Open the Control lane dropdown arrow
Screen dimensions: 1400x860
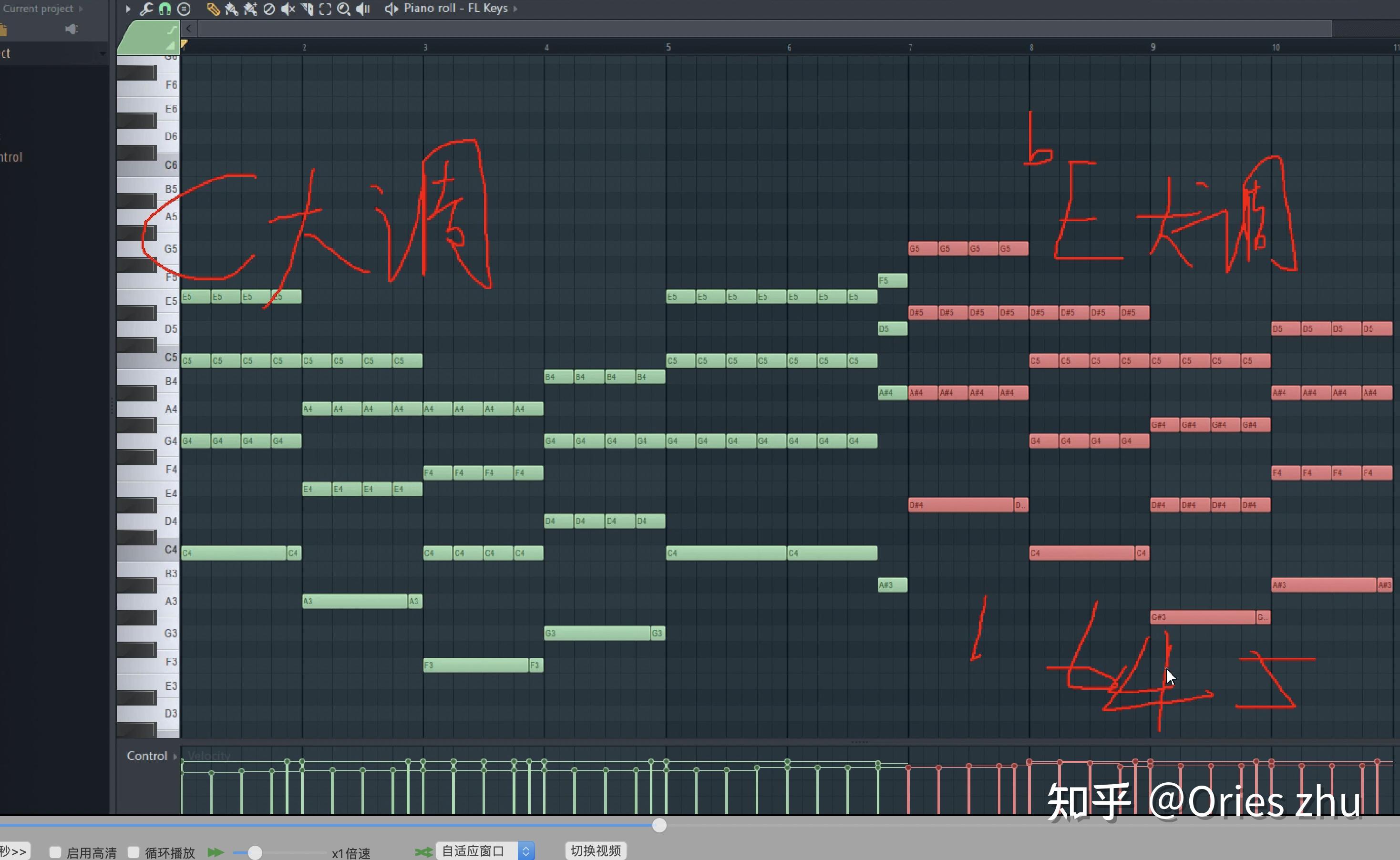(175, 756)
